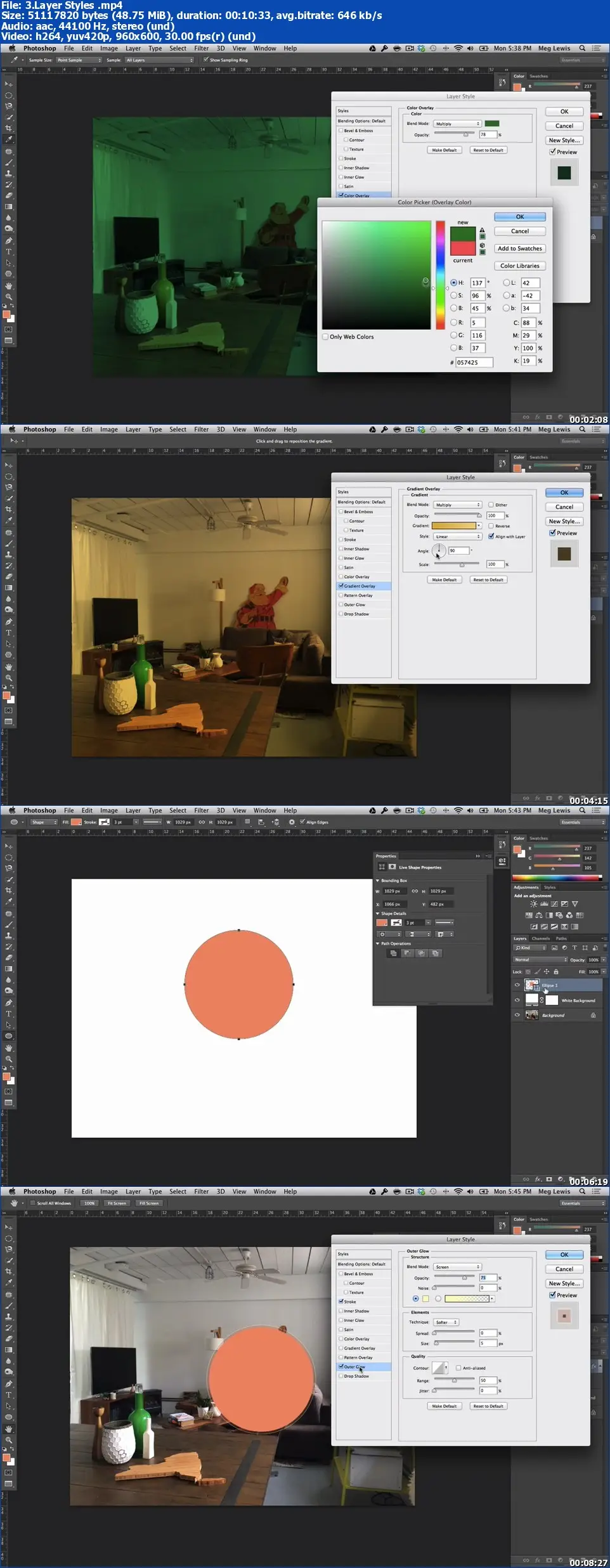
Task: Open the 3 pt stroke width dropdown in Properties
Action: [x=428, y=923]
